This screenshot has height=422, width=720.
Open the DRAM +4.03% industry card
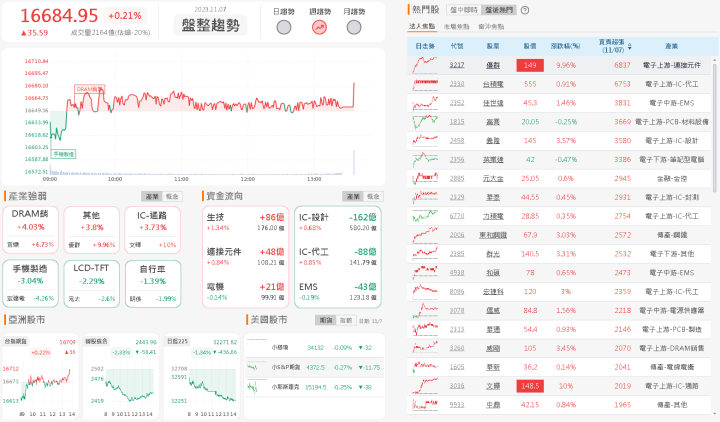(x=30, y=230)
